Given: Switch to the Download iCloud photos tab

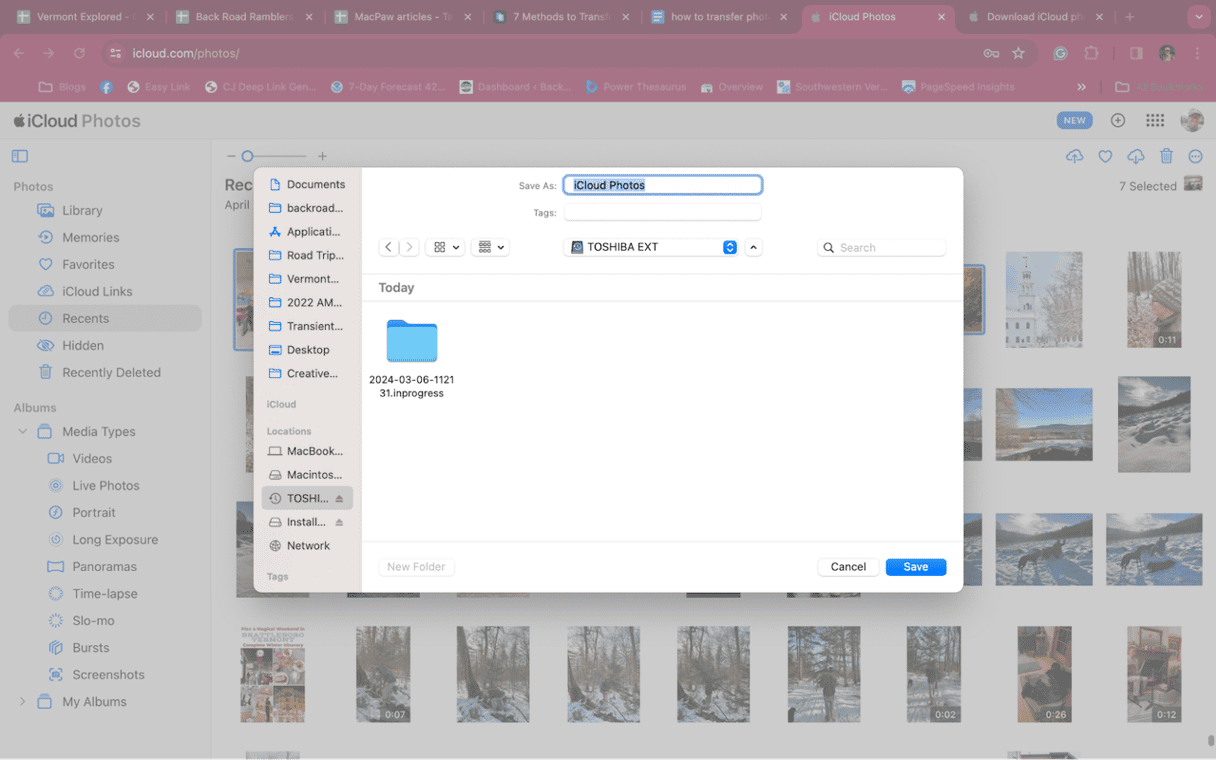Looking at the screenshot, I should tap(1036, 17).
